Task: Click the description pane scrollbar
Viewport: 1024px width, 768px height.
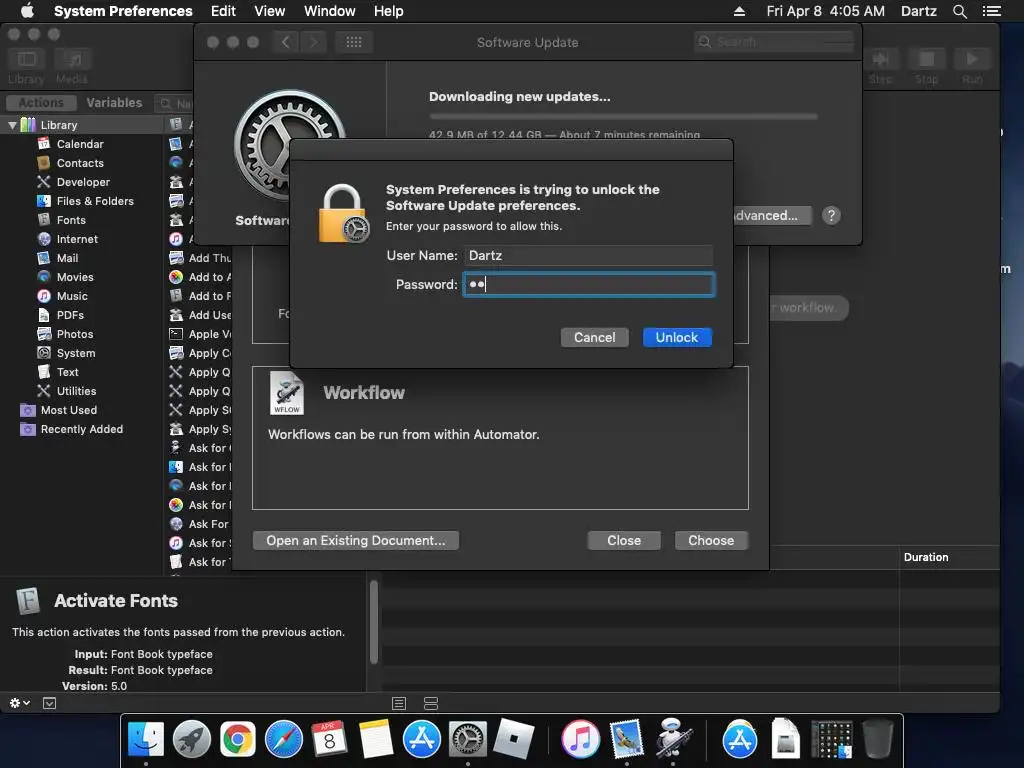Action: point(374,622)
